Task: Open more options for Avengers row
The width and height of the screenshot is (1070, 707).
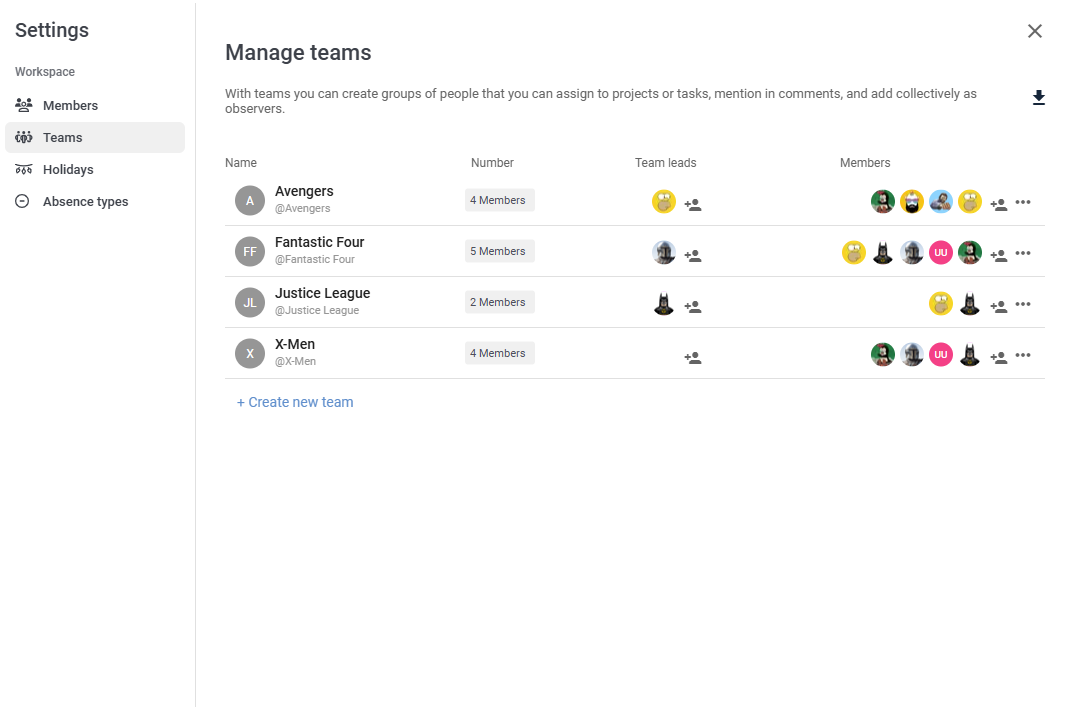Action: (x=1023, y=202)
